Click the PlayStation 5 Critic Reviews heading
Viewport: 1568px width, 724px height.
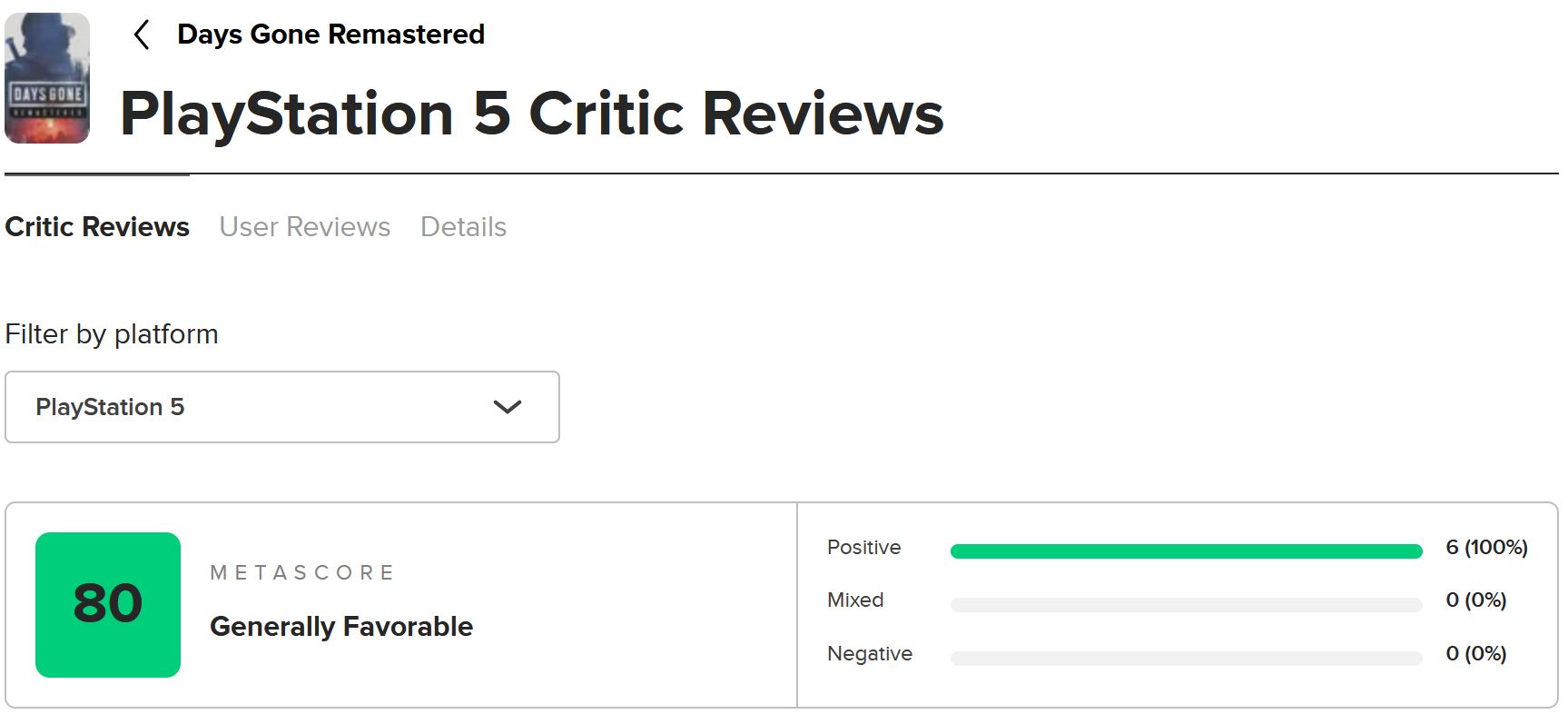coord(532,114)
